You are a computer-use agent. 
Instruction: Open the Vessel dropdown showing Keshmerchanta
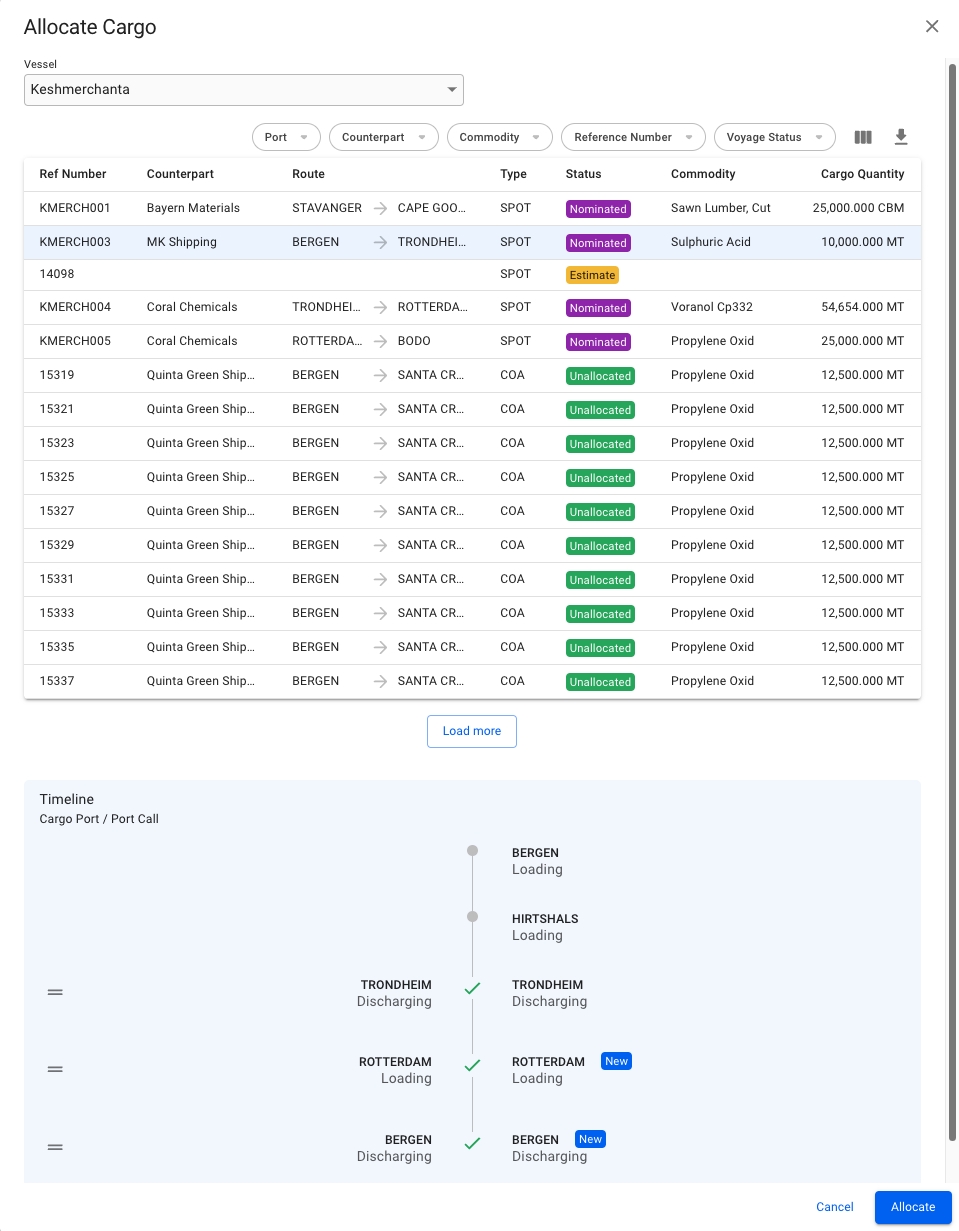(243, 90)
